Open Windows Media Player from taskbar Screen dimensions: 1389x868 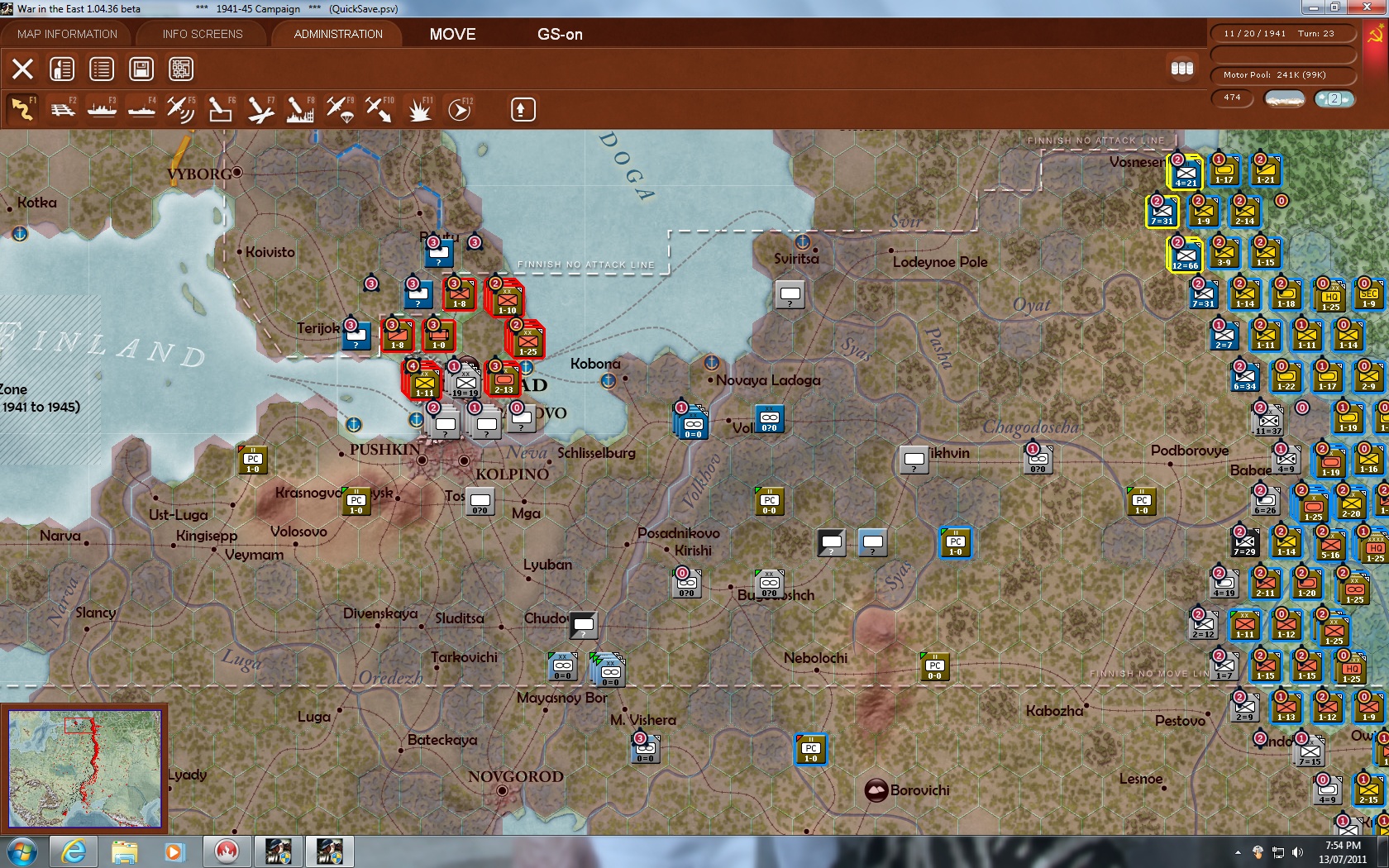point(173,851)
